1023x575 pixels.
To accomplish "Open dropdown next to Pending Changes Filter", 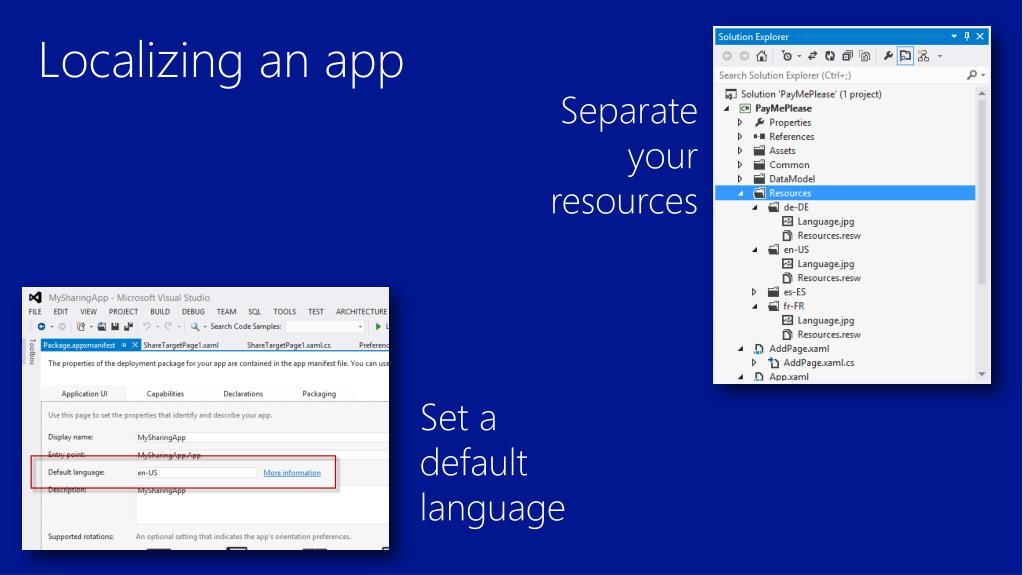I will pos(799,56).
